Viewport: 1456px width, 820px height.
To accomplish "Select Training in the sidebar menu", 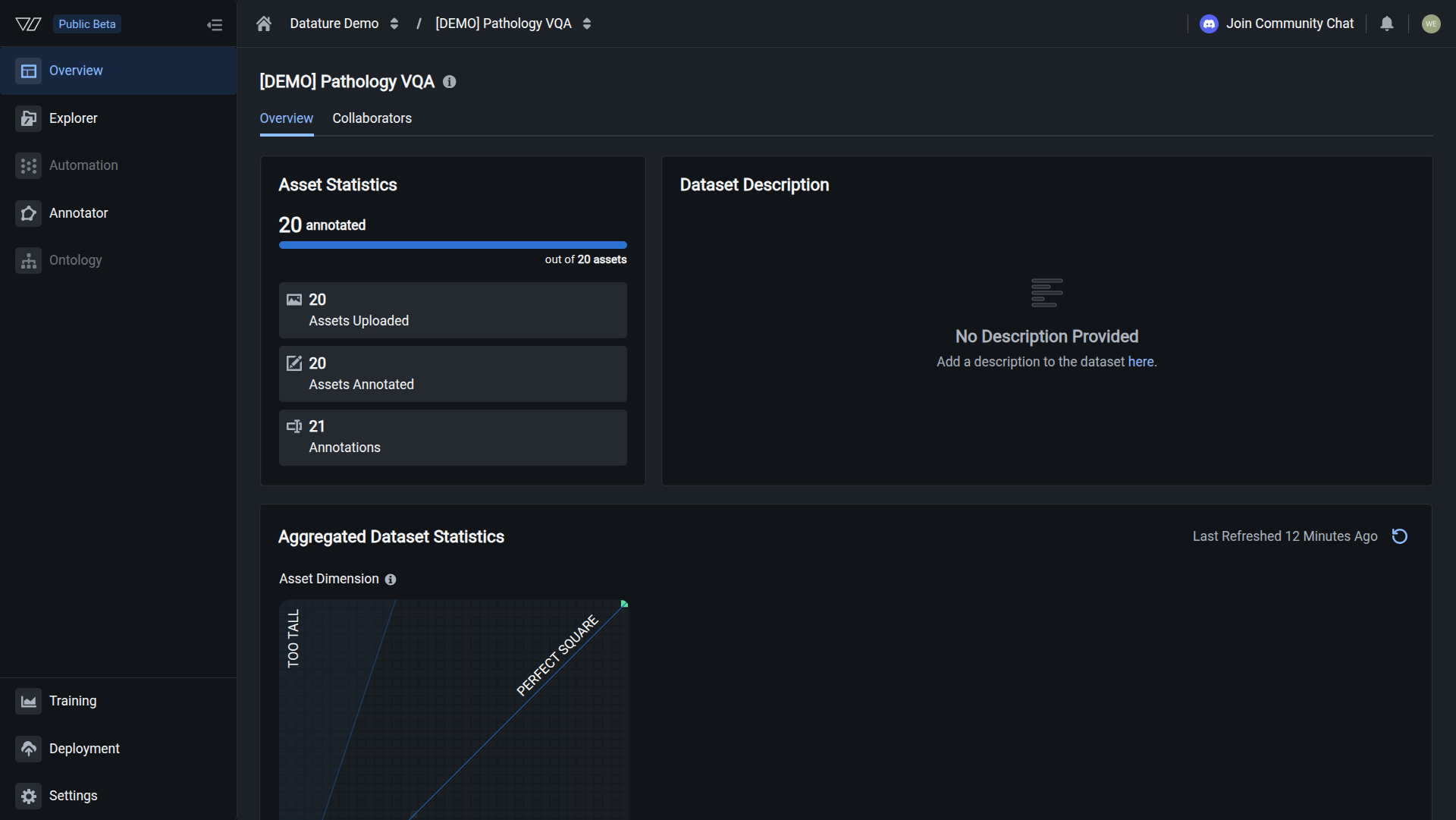I will coord(118,701).
